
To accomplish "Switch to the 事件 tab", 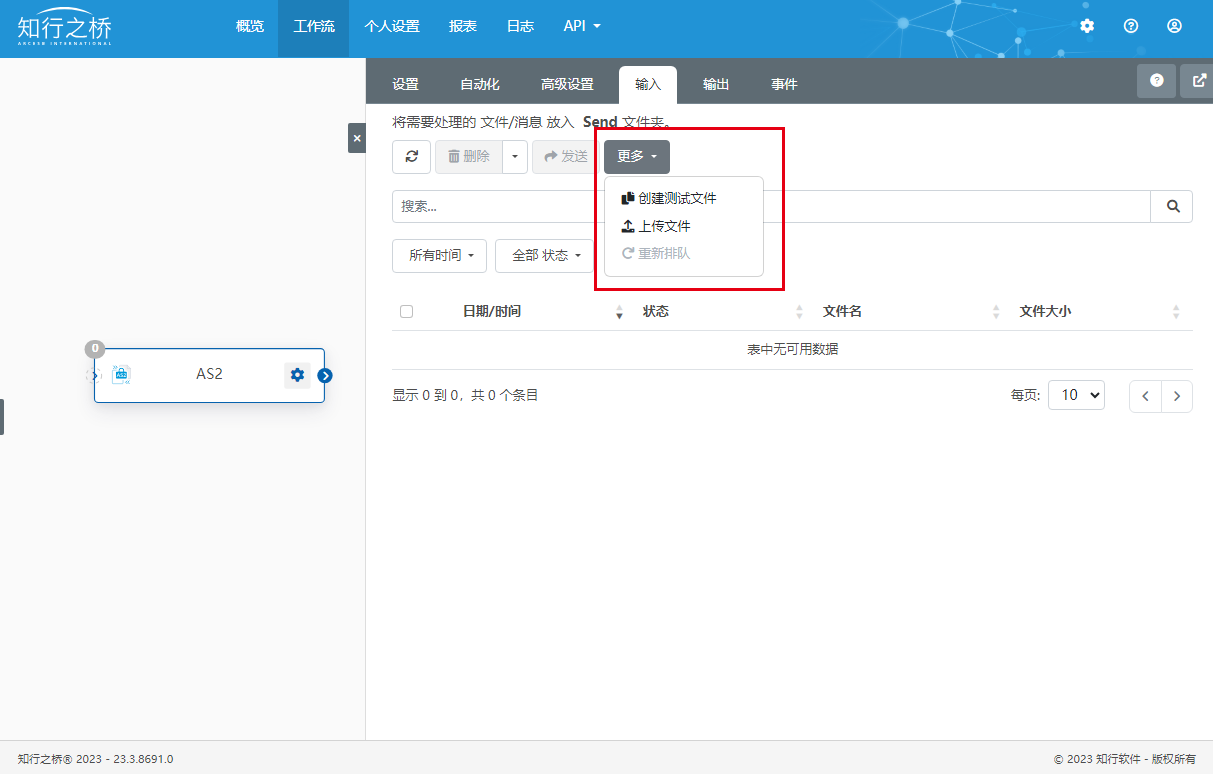I will click(784, 85).
